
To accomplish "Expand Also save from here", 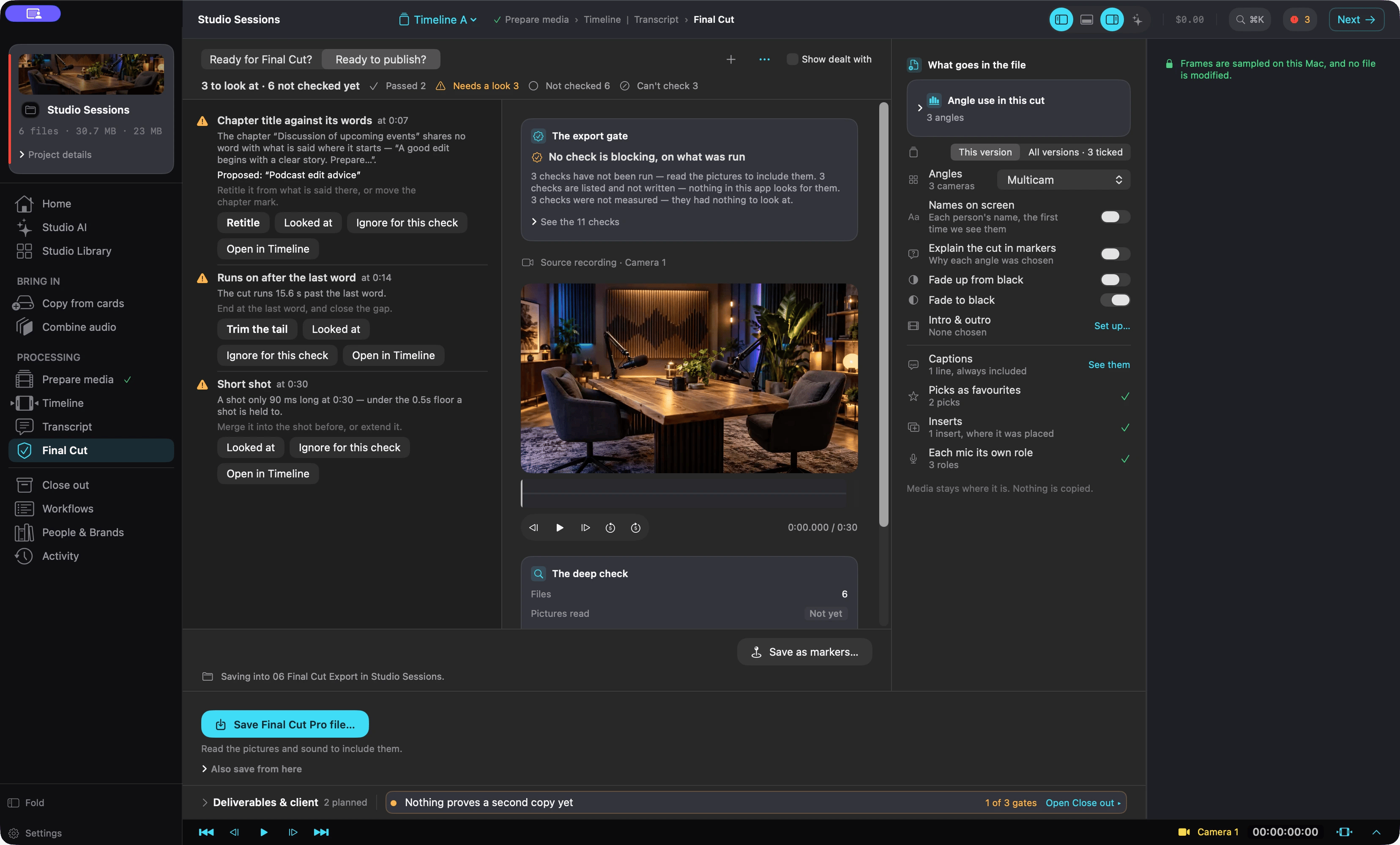I will click(252, 769).
